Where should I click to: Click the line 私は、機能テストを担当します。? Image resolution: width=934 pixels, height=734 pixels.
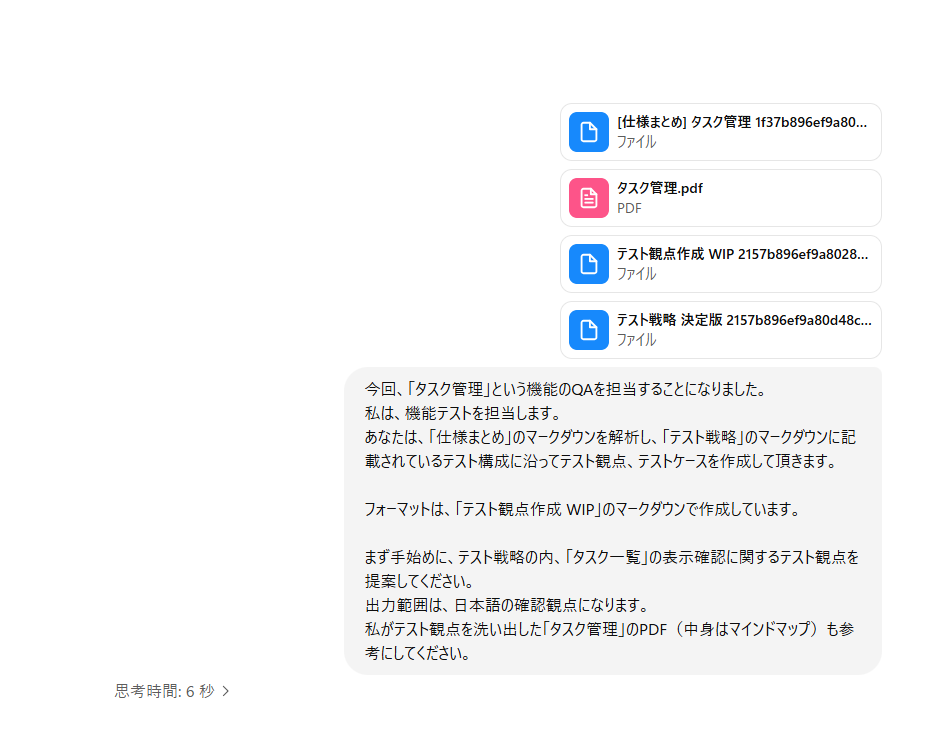click(463, 413)
